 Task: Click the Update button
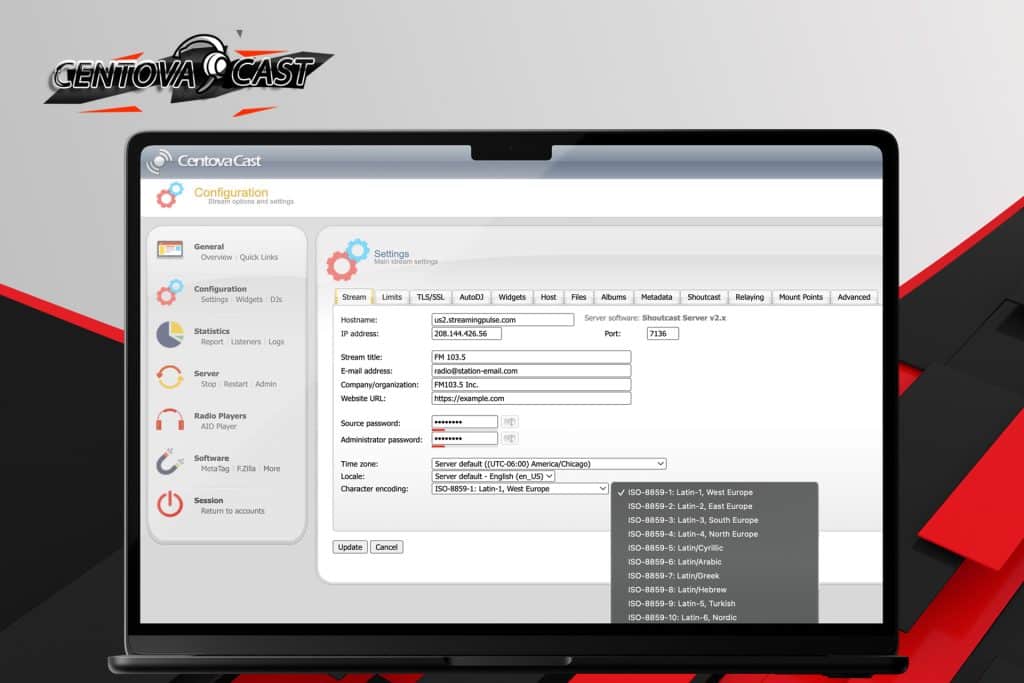349,547
